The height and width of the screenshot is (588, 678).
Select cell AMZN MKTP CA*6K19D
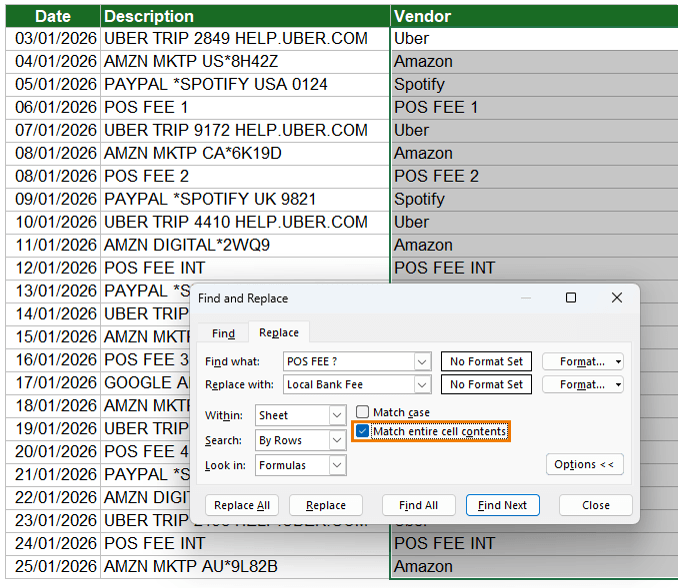pos(245,153)
